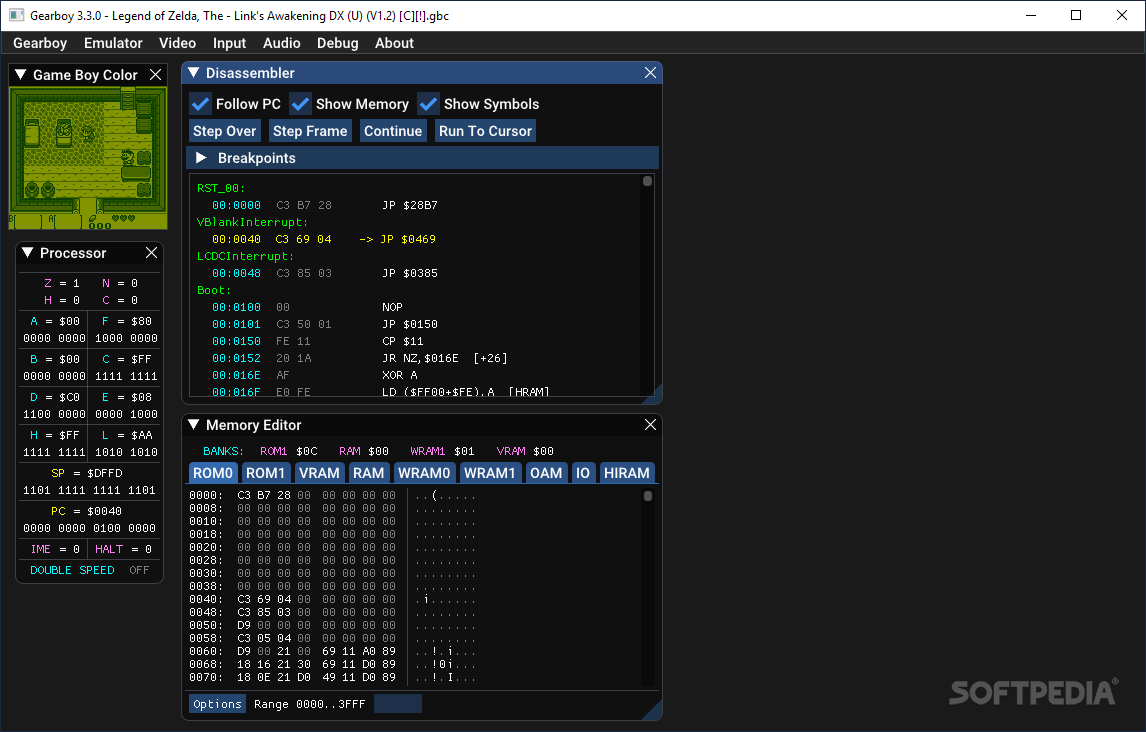The image size is (1146, 732).
Task: Open the About menu
Action: coord(394,43)
